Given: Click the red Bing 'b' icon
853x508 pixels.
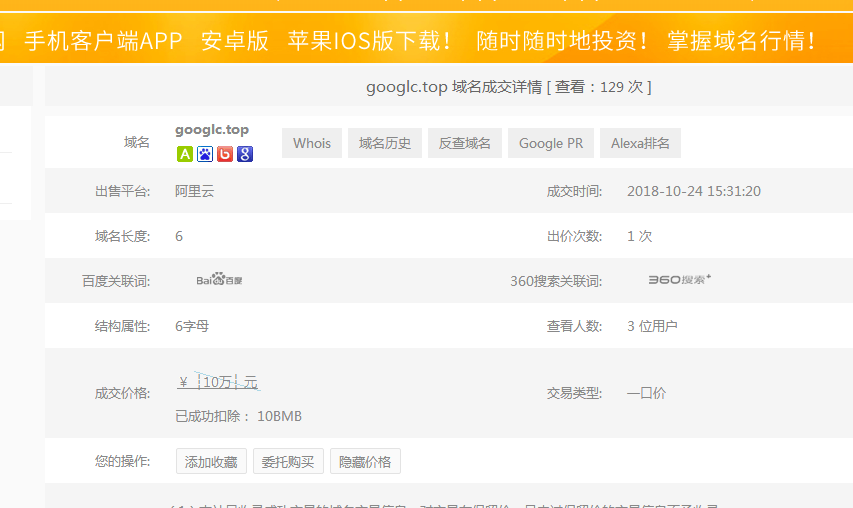Looking at the screenshot, I should click(225, 154).
